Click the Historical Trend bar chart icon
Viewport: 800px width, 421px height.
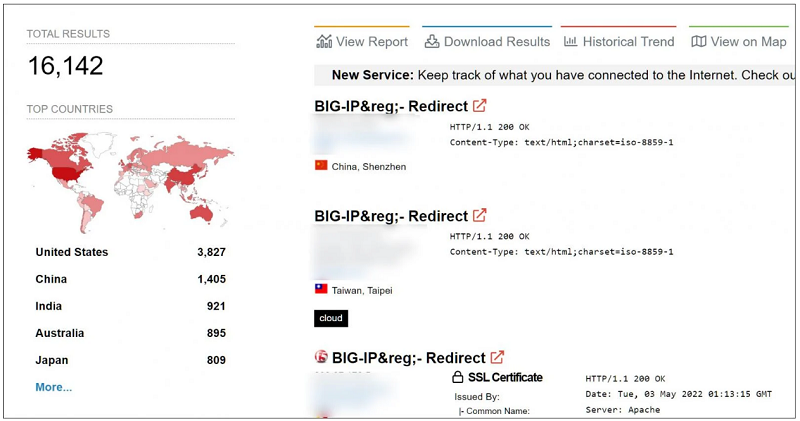[570, 41]
